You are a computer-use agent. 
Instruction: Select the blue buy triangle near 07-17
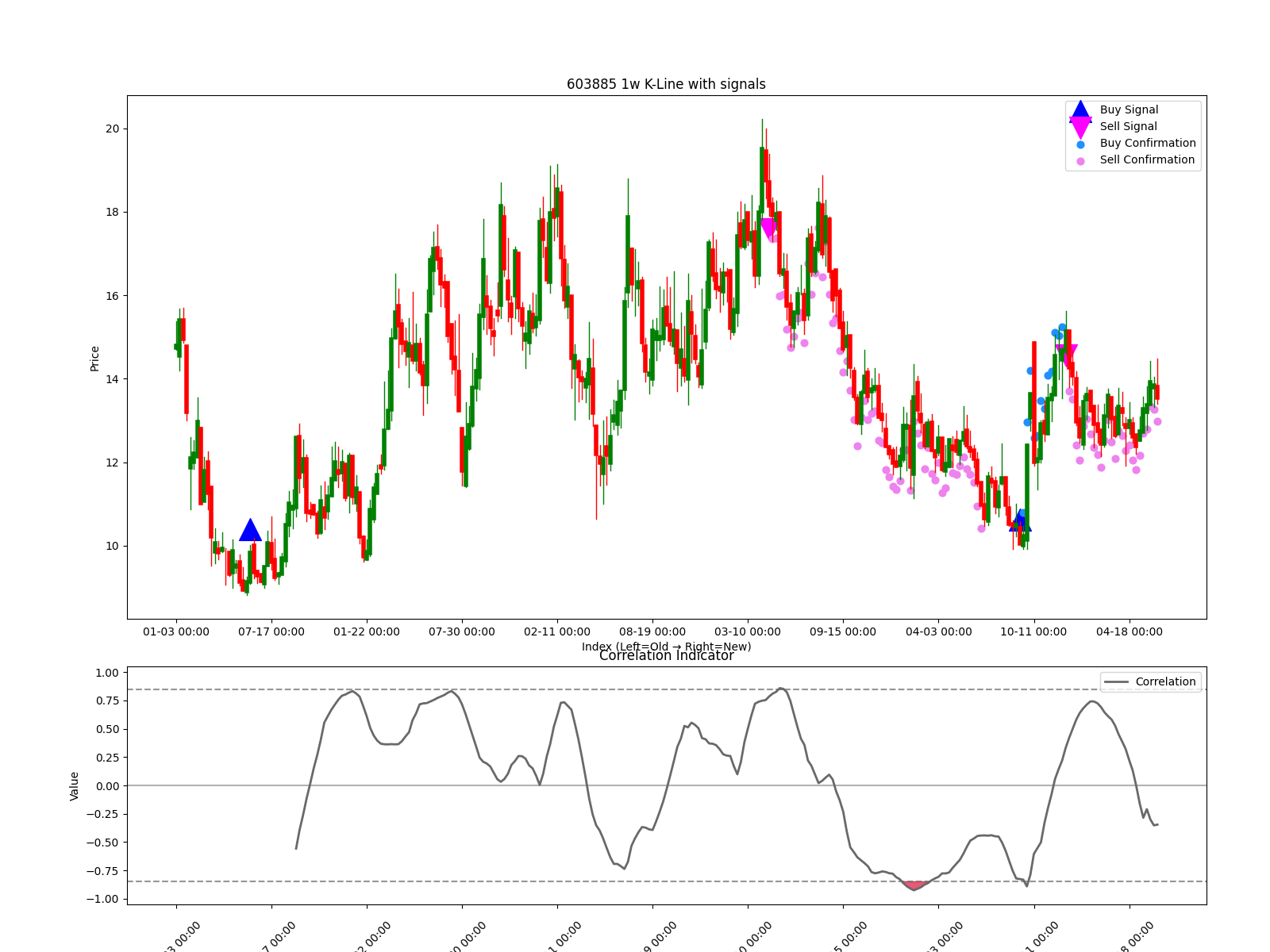250,530
